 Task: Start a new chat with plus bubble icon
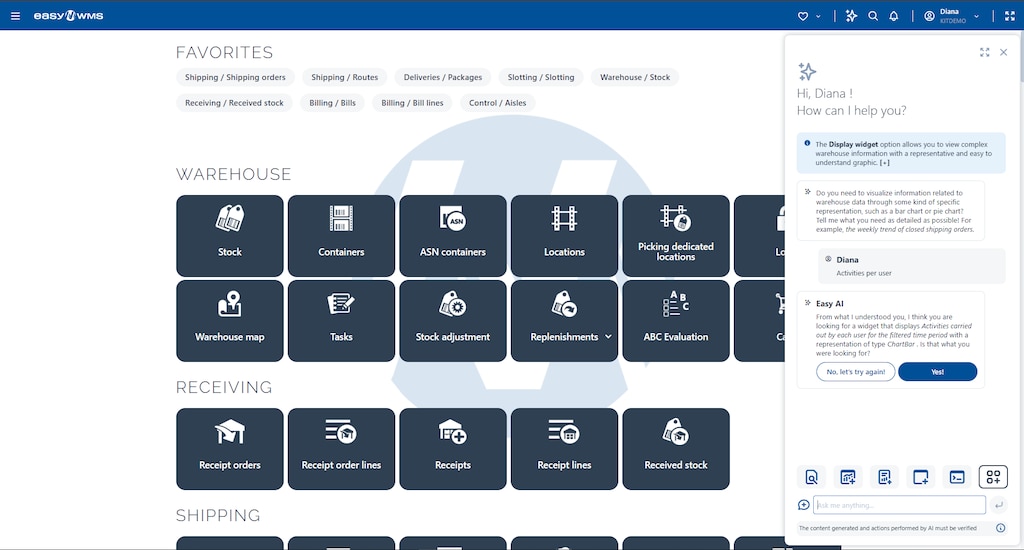point(804,505)
